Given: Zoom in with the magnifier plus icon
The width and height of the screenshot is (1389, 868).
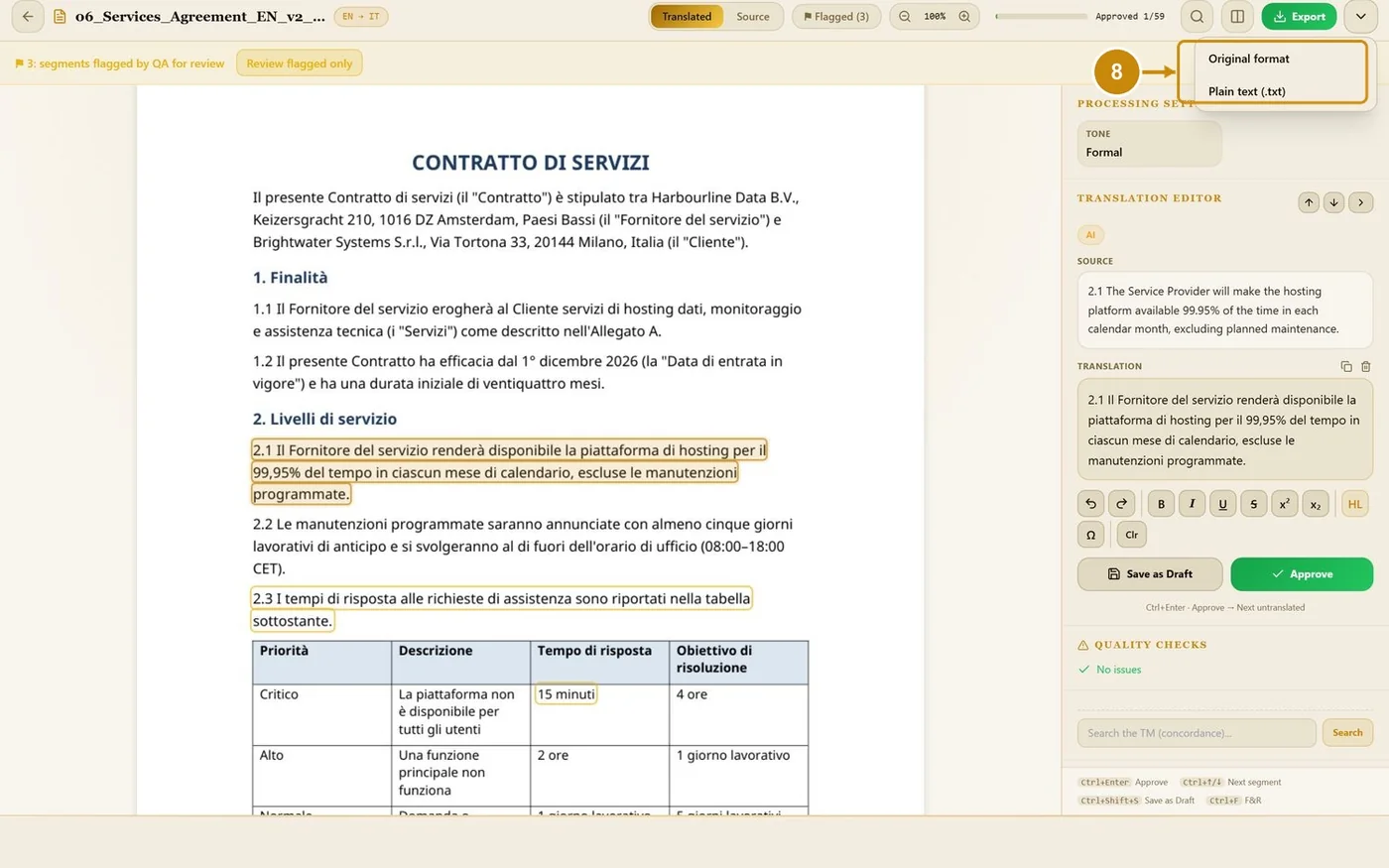Looking at the screenshot, I should [964, 17].
